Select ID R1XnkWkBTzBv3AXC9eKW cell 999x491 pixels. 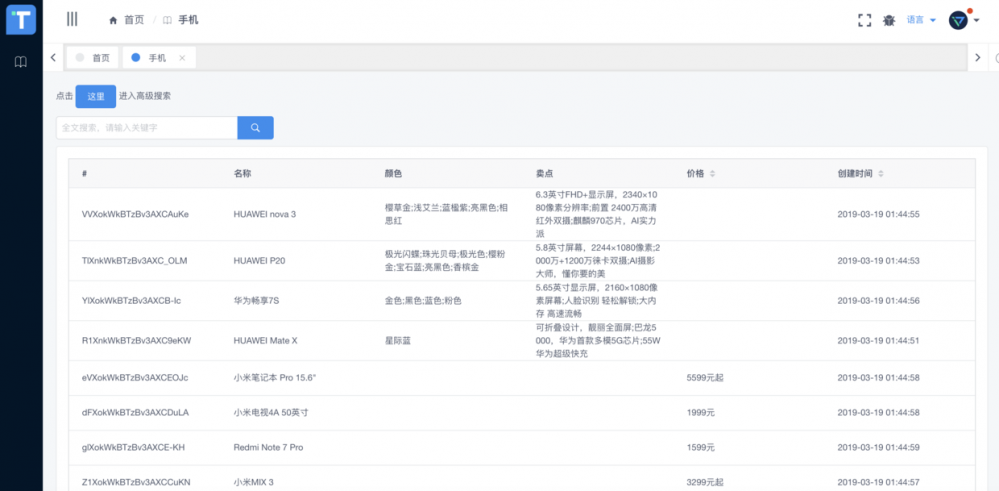coord(136,341)
